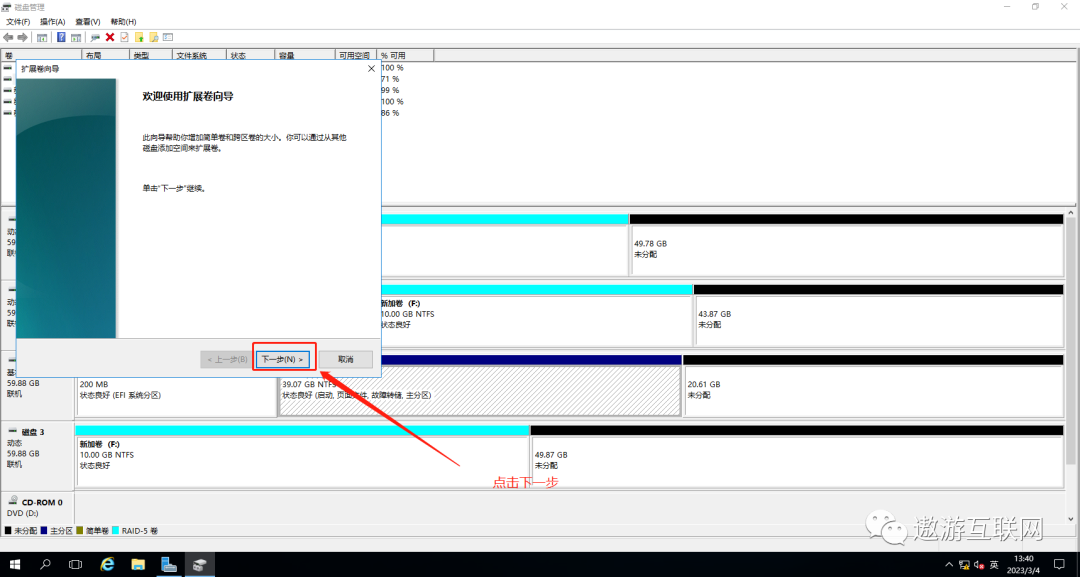Viewport: 1080px width, 577px height.
Task: Click the back arrow toolbar icon
Action: click(x=8, y=37)
